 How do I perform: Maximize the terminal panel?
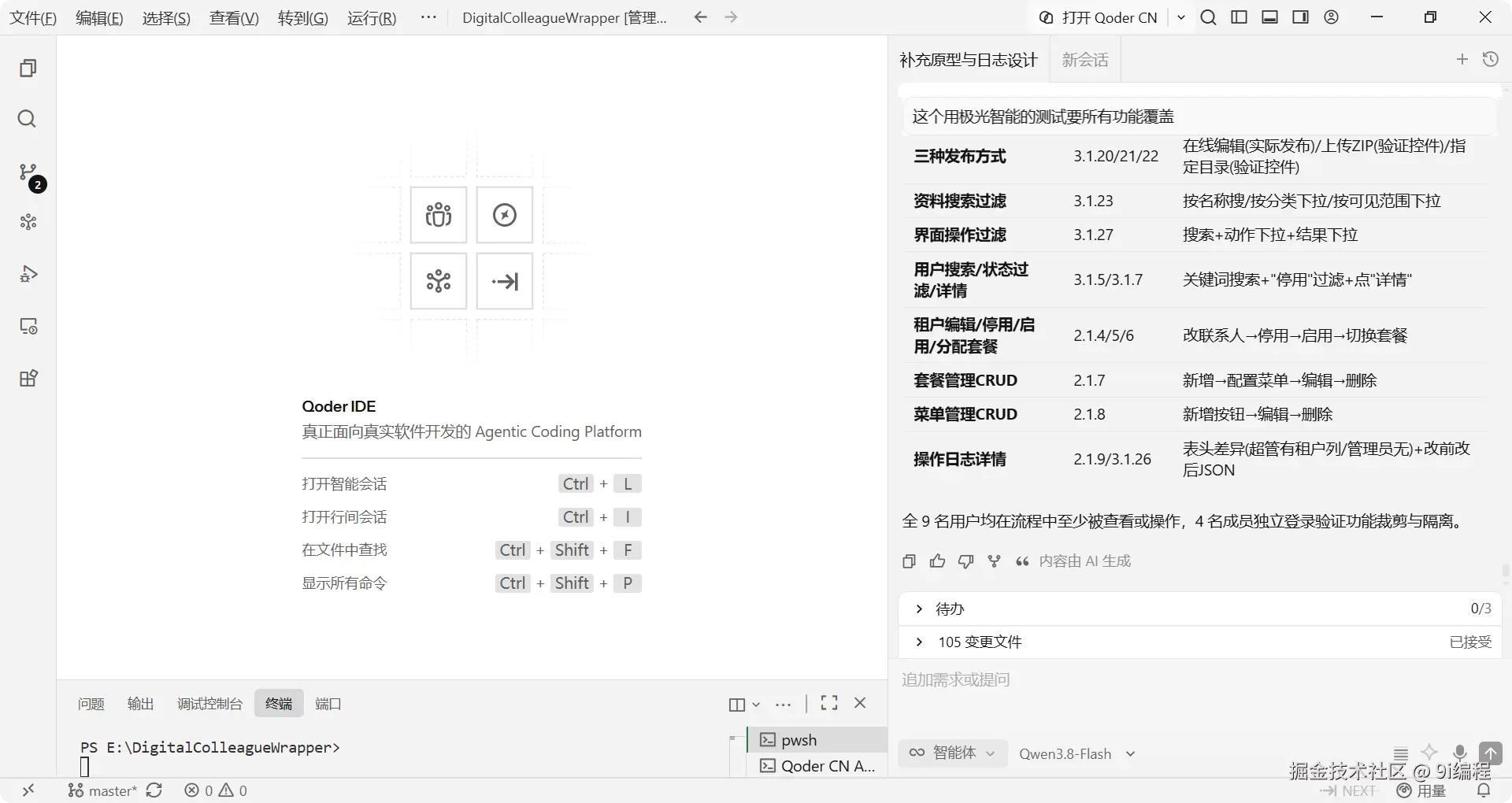click(828, 703)
